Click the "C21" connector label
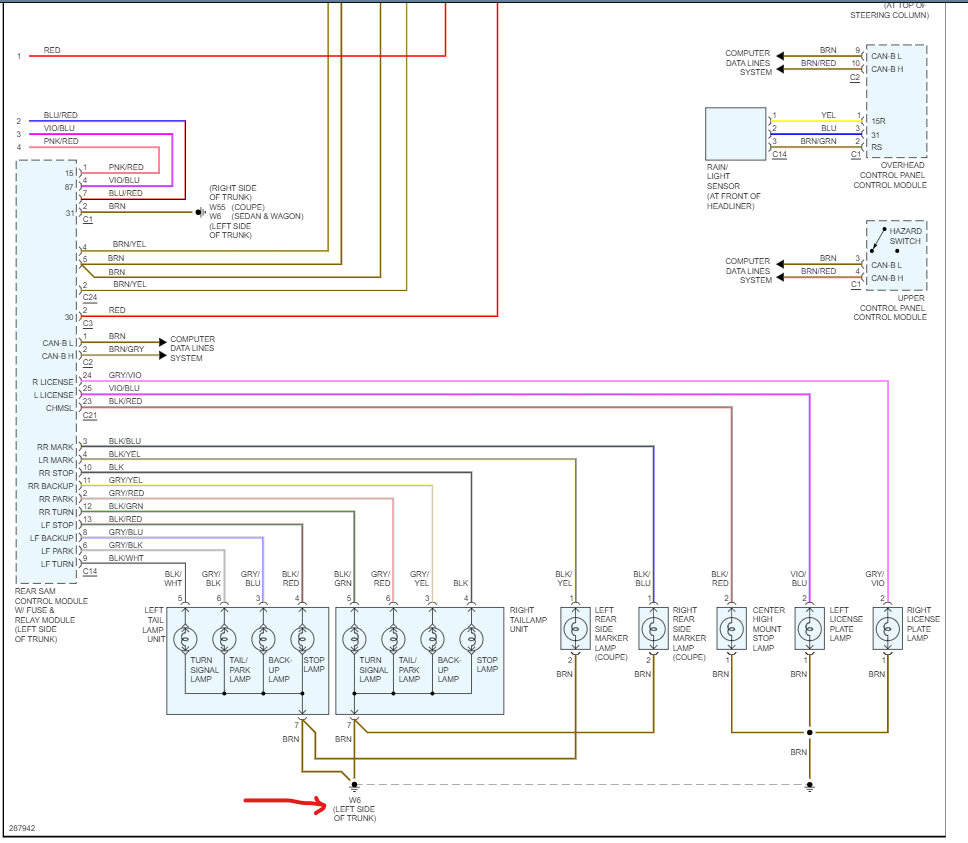The image size is (968, 843). coord(90,415)
